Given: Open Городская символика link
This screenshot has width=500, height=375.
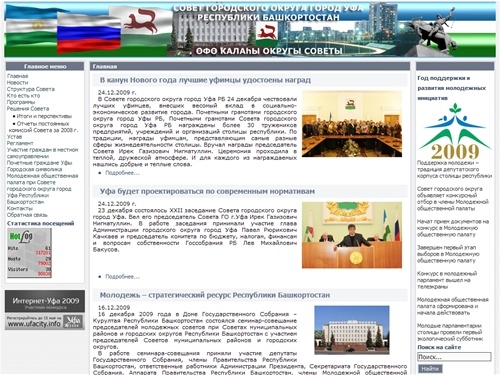Looking at the screenshot, I should 34,169.
